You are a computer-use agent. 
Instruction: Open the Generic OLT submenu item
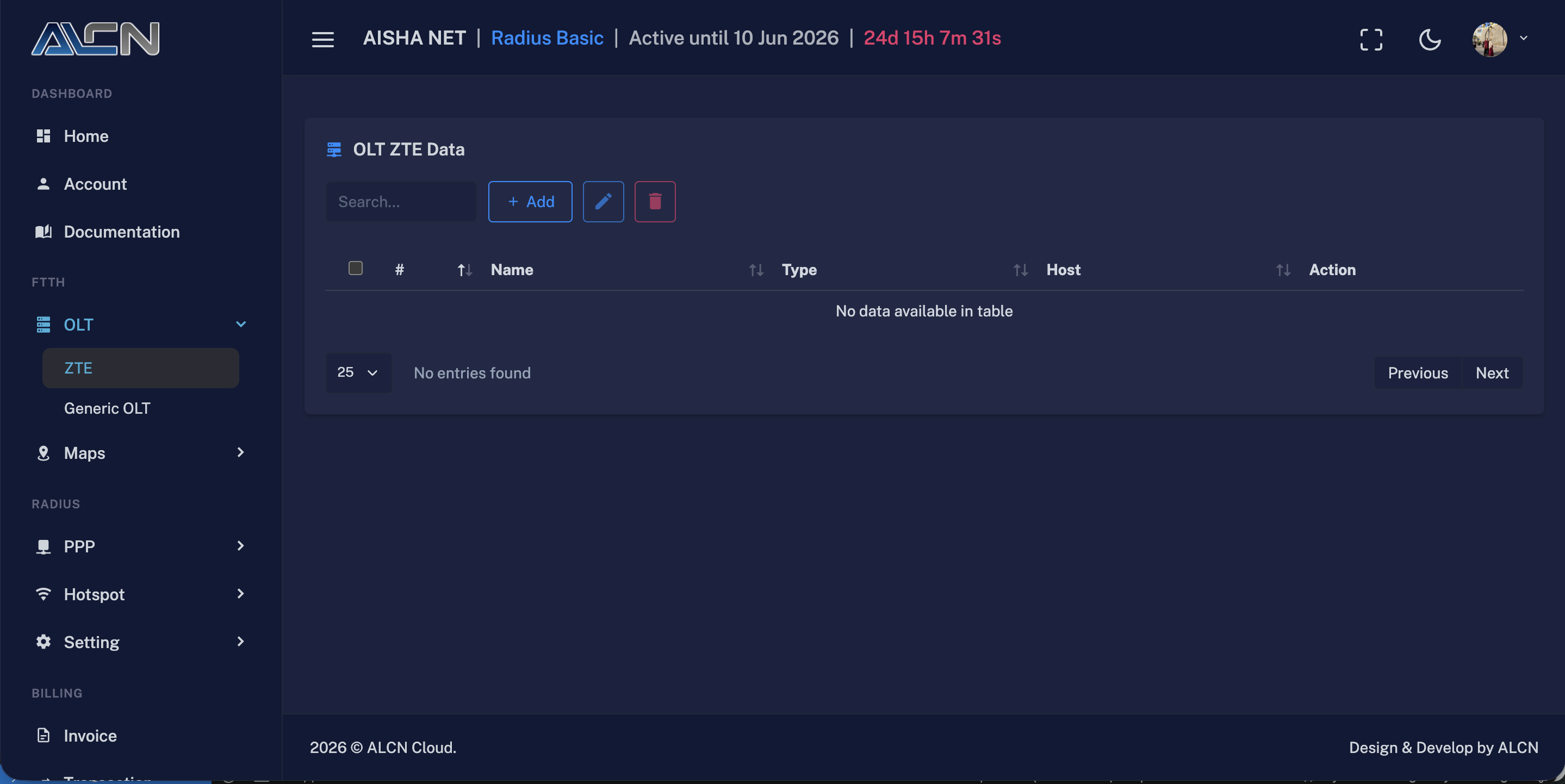point(107,408)
